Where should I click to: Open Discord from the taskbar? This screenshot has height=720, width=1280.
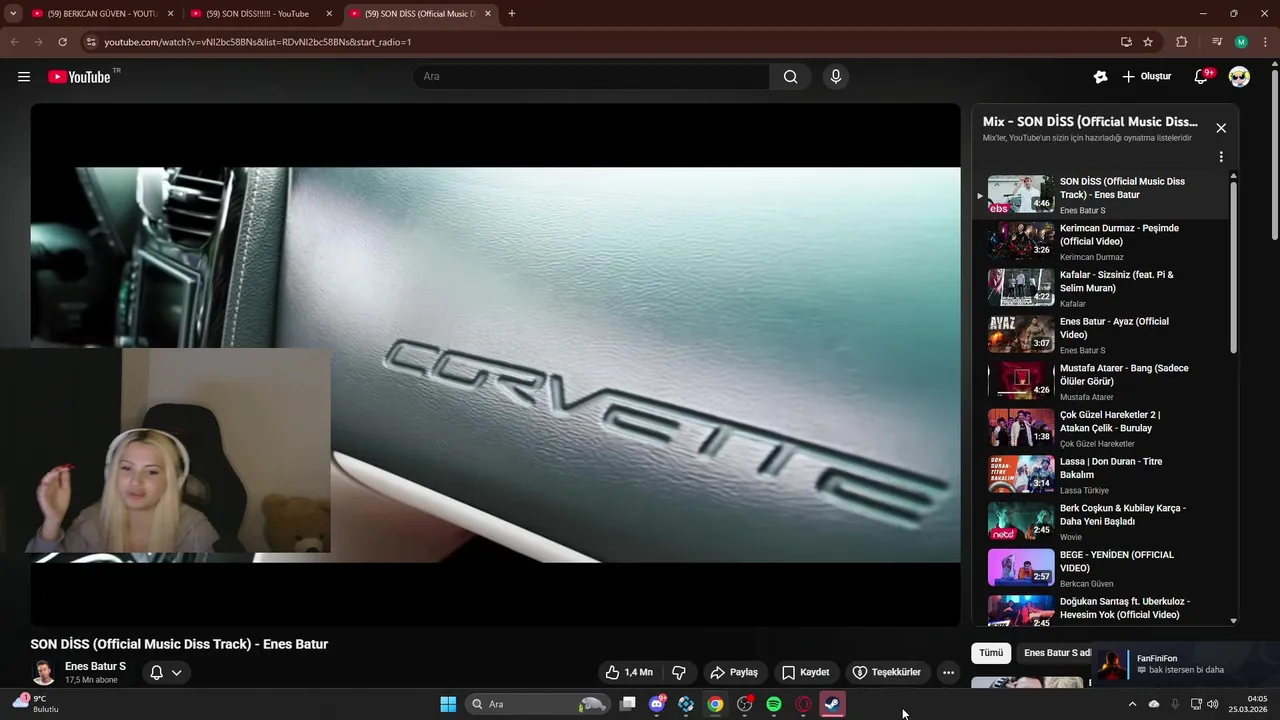[x=657, y=704]
